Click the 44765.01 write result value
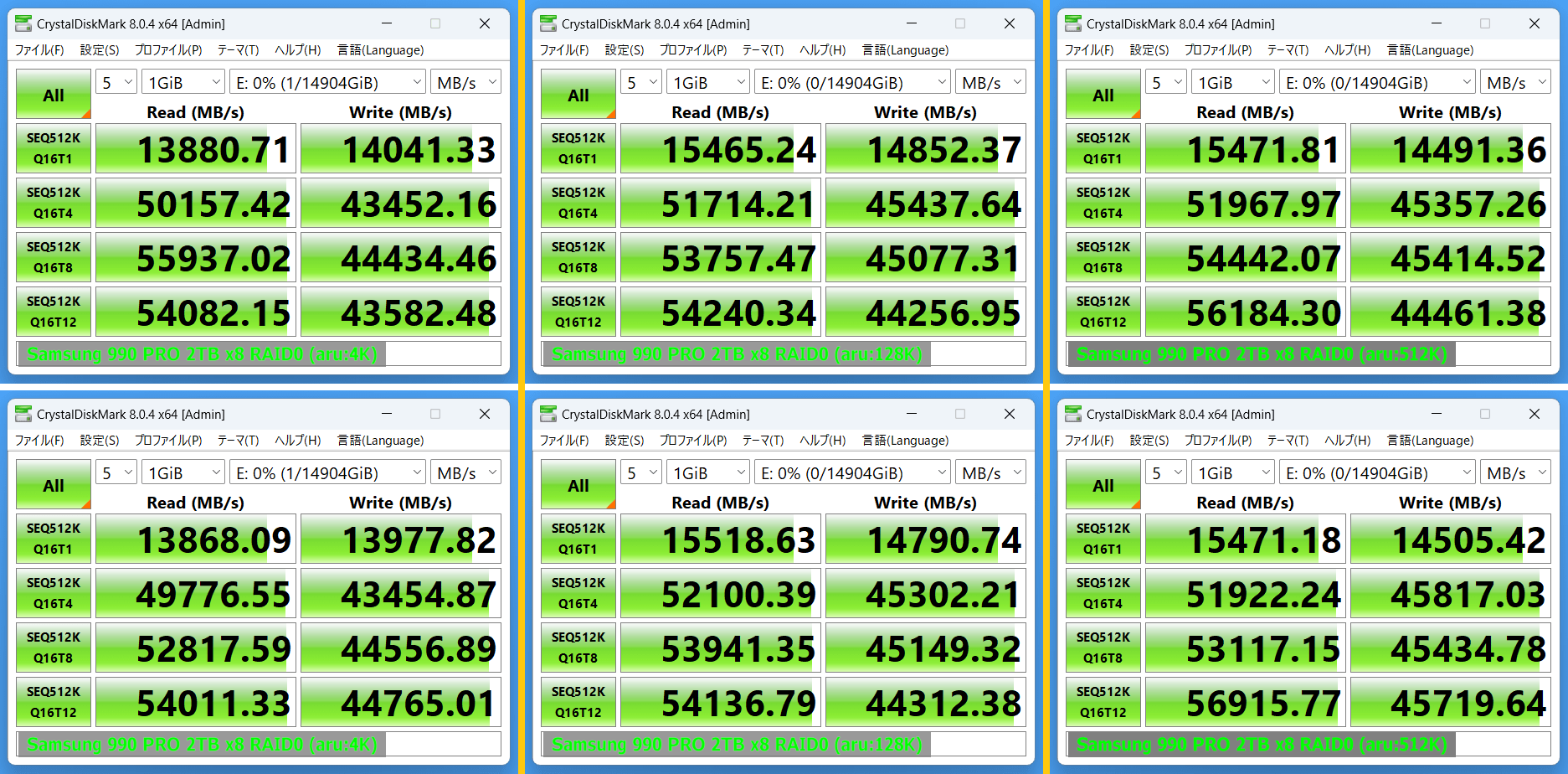 [x=401, y=702]
